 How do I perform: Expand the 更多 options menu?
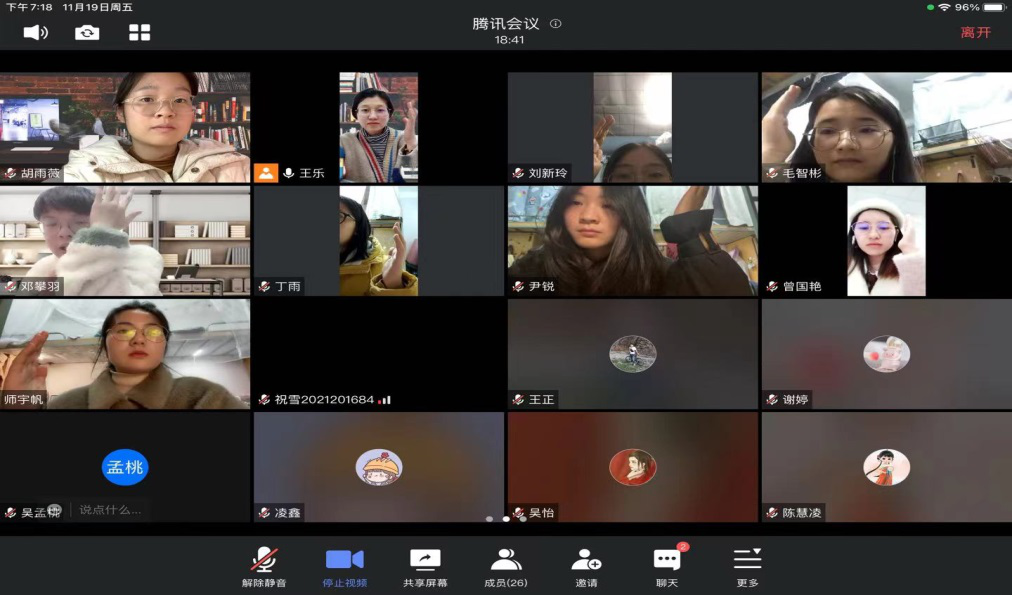(x=747, y=566)
